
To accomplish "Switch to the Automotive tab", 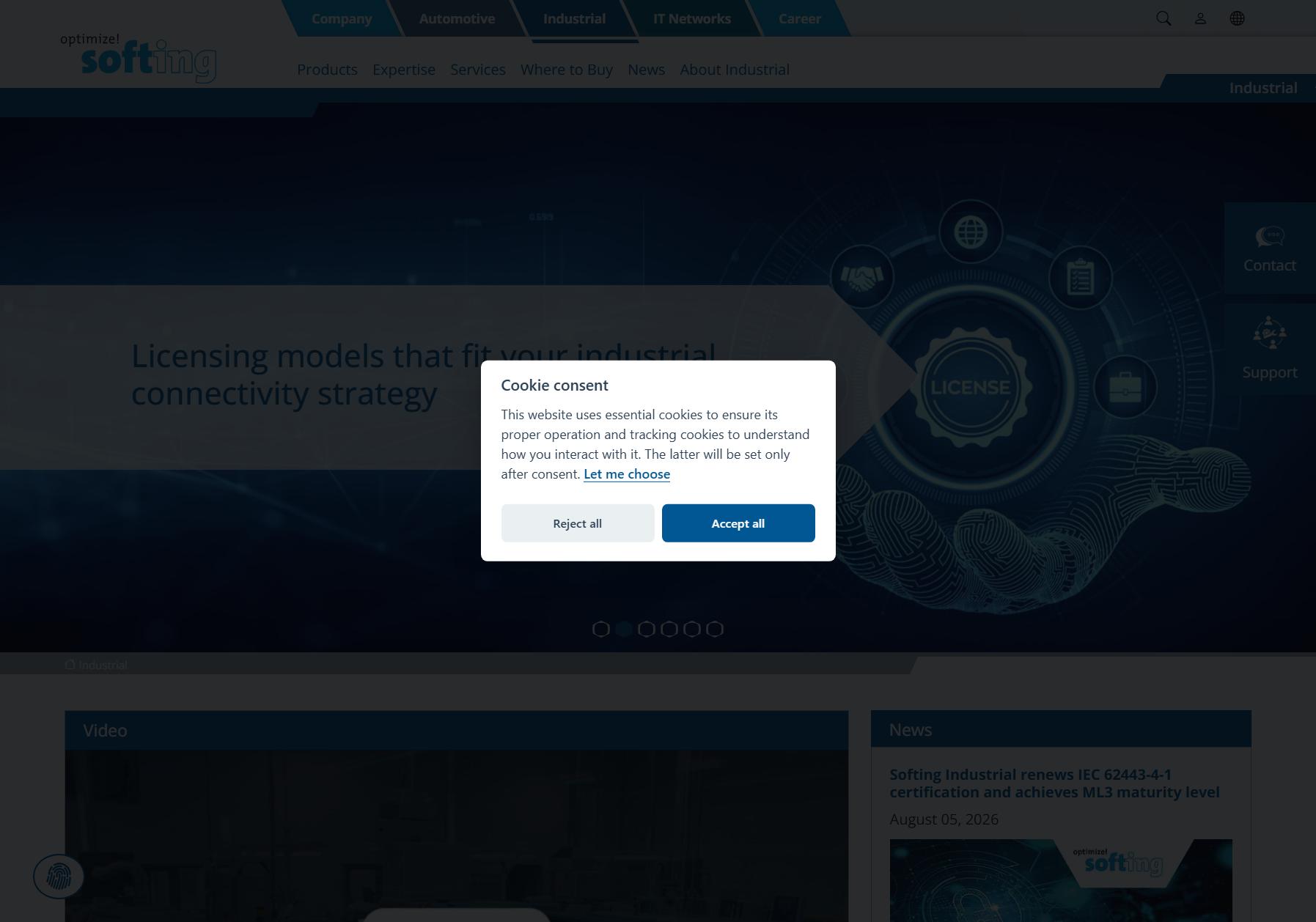I will [x=457, y=18].
